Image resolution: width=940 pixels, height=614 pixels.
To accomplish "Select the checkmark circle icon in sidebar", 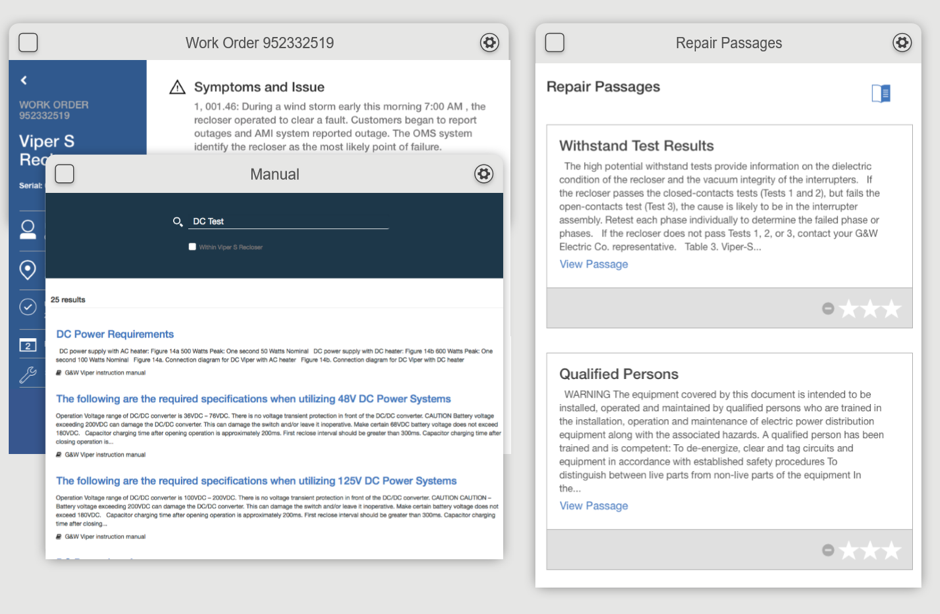I will click(x=28, y=307).
